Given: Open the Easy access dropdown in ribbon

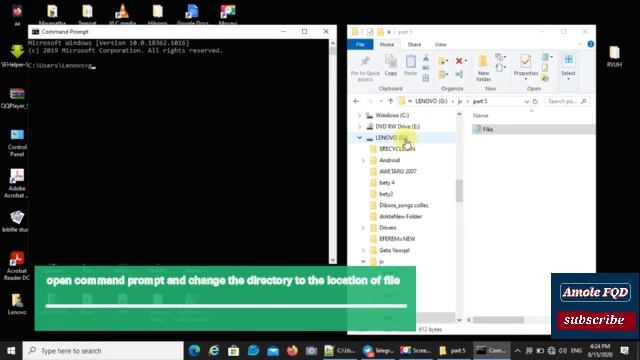Looking at the screenshot, I should tap(500, 67).
